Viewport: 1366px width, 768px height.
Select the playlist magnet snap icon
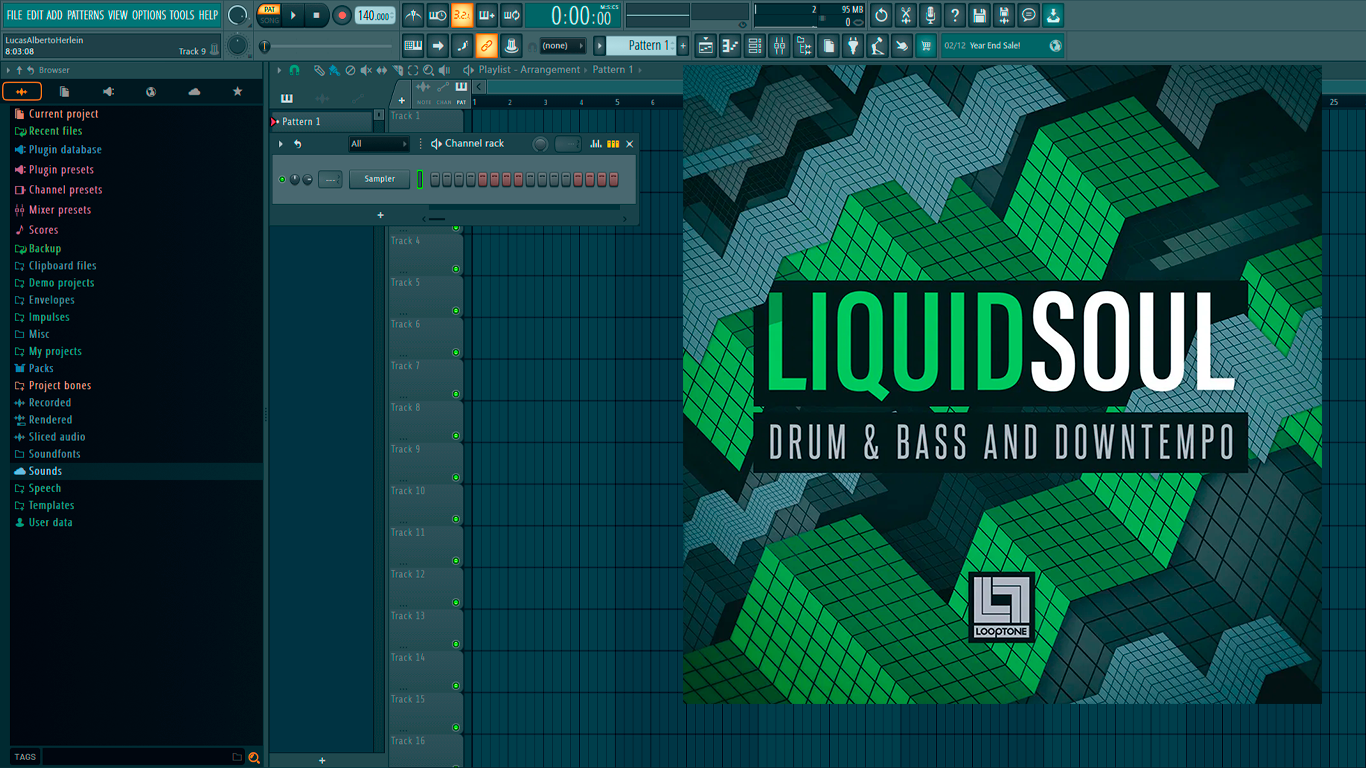pos(294,70)
